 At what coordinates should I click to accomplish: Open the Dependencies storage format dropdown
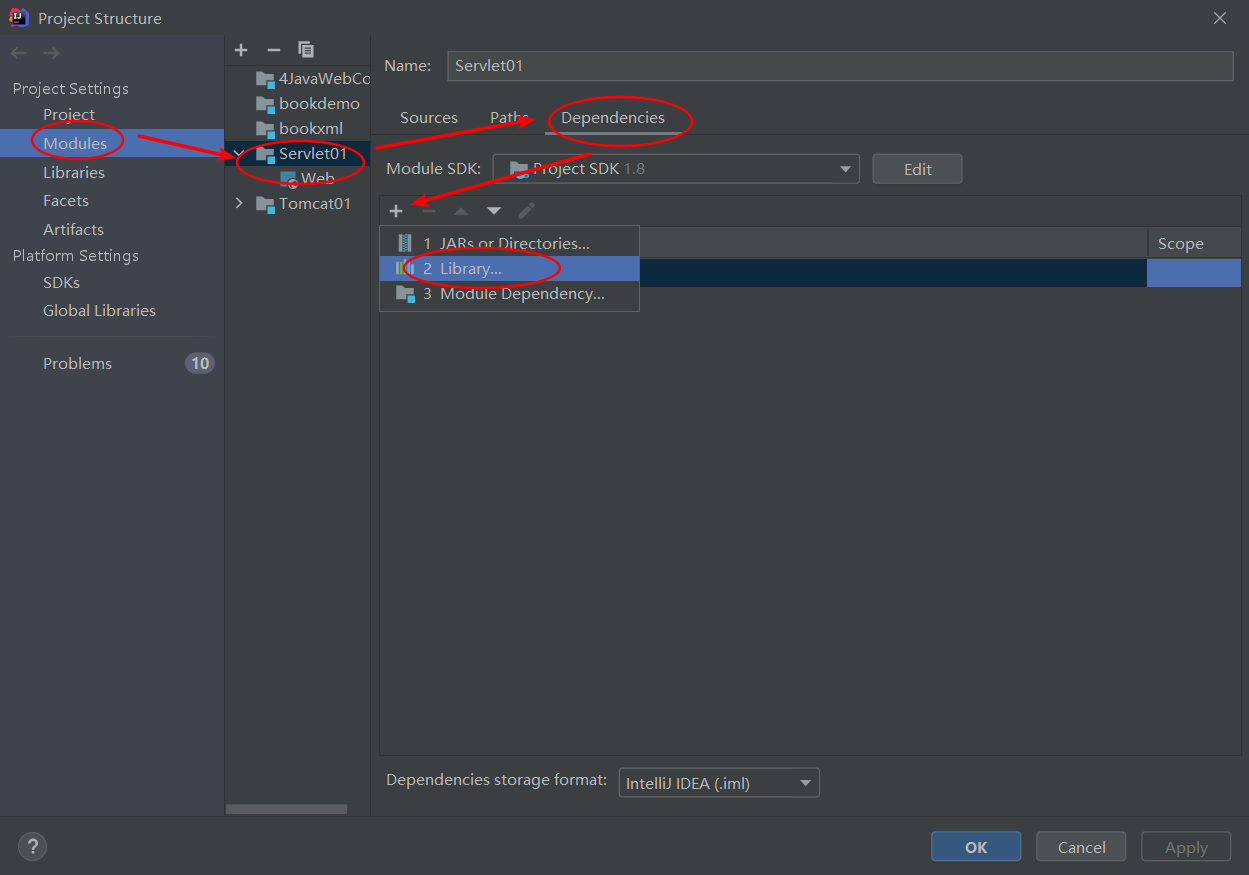719,783
